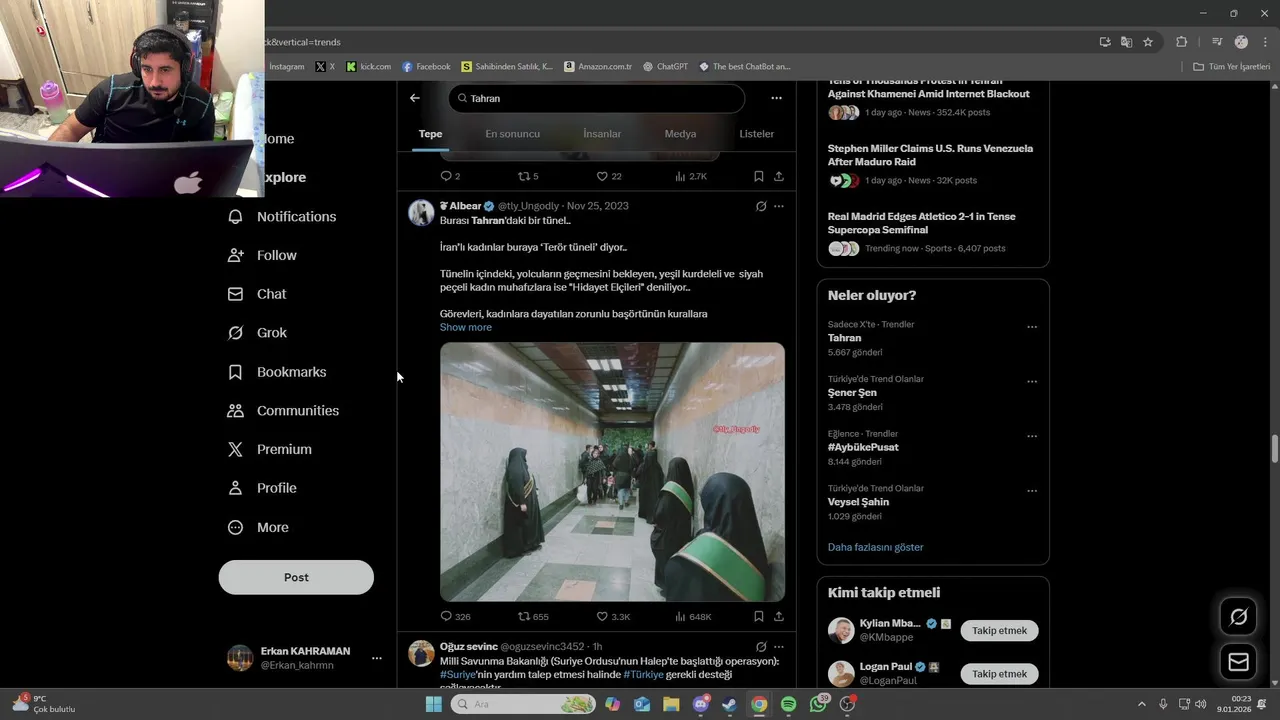Open WhatsApp from the Windows taskbar
The width and height of the screenshot is (1280, 720).
(x=818, y=704)
